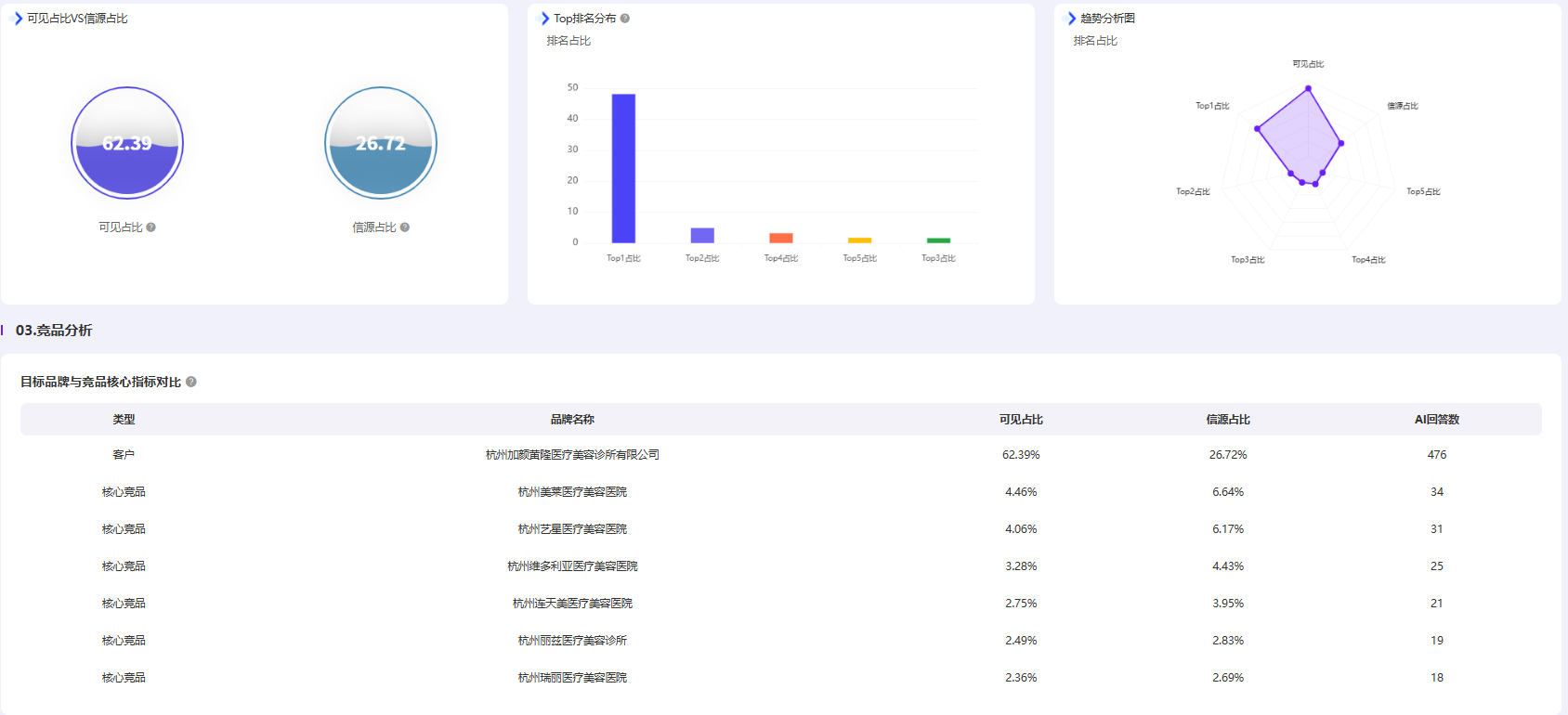Click the Top3占比 axis label on the radar chart

click(x=1248, y=260)
